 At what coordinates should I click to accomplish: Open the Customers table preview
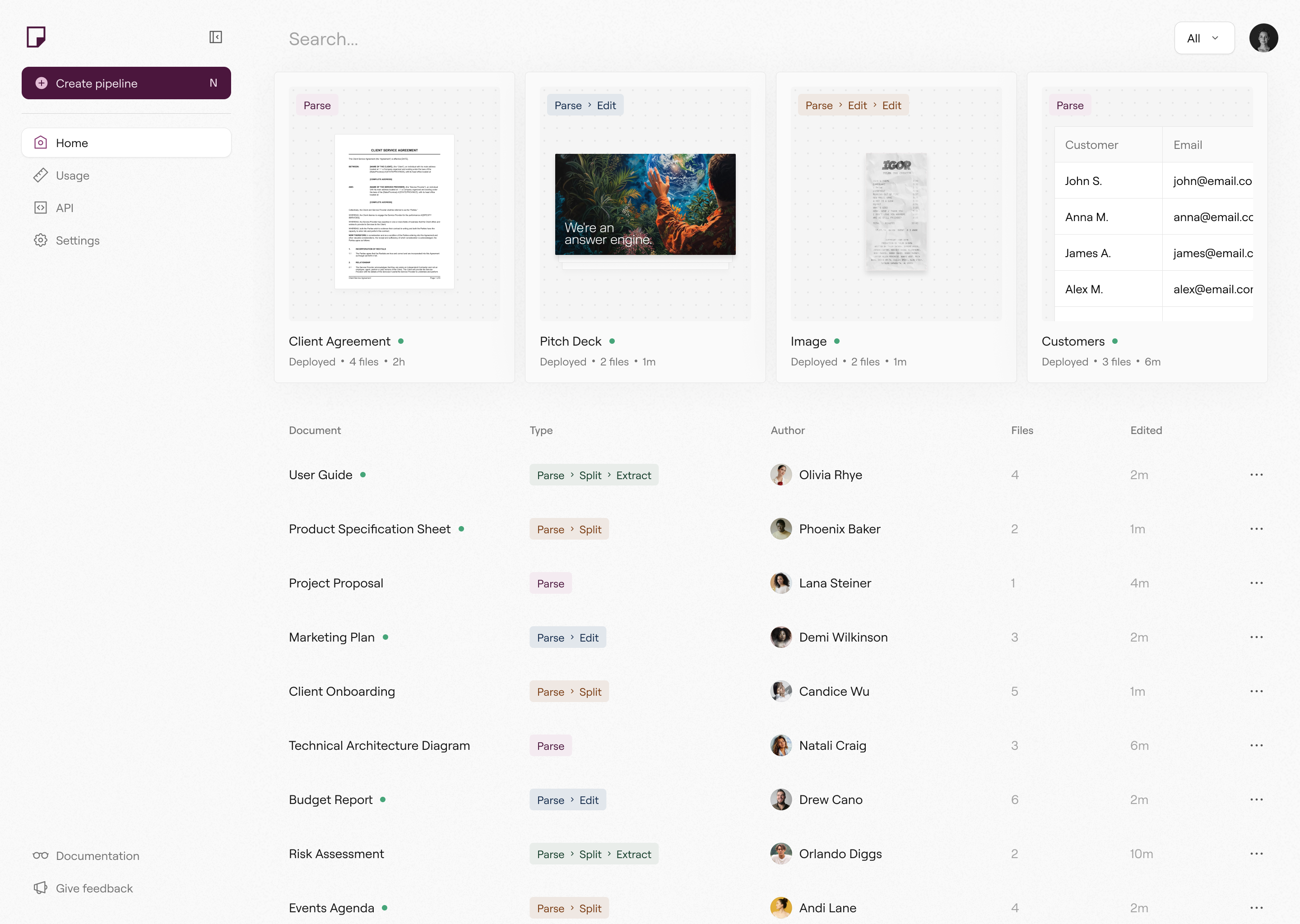tap(1154, 224)
